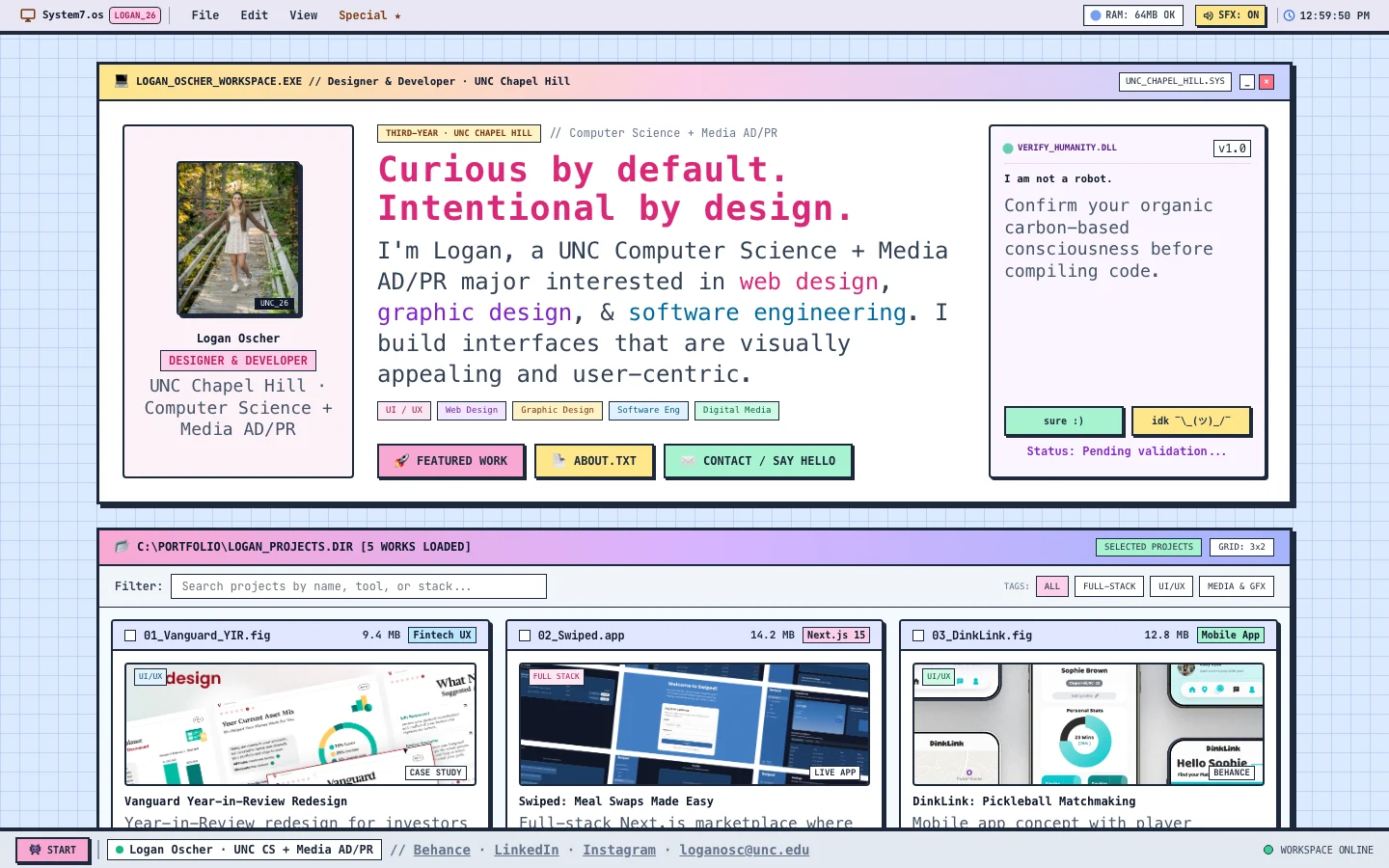The width and height of the screenshot is (1389, 868).
Task: Click the rocket icon on Featured Work
Action: (402, 461)
